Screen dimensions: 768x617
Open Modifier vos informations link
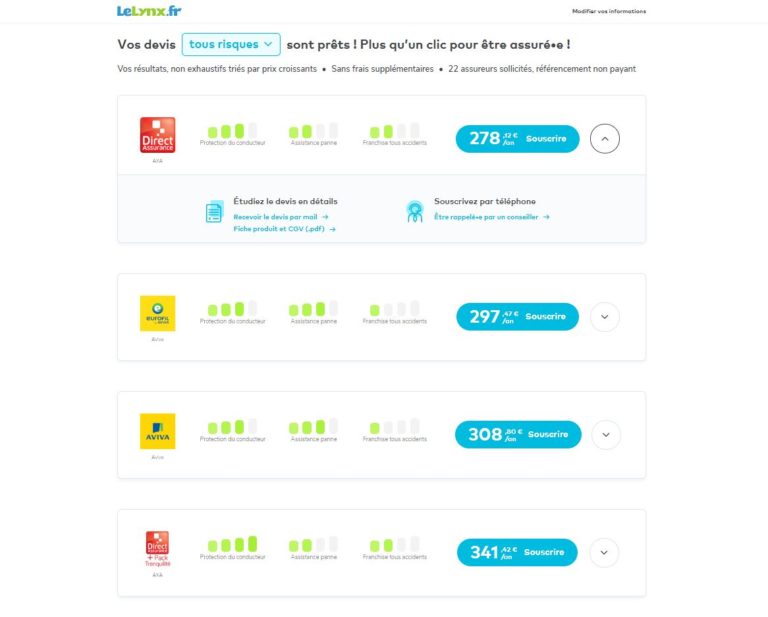pos(609,11)
